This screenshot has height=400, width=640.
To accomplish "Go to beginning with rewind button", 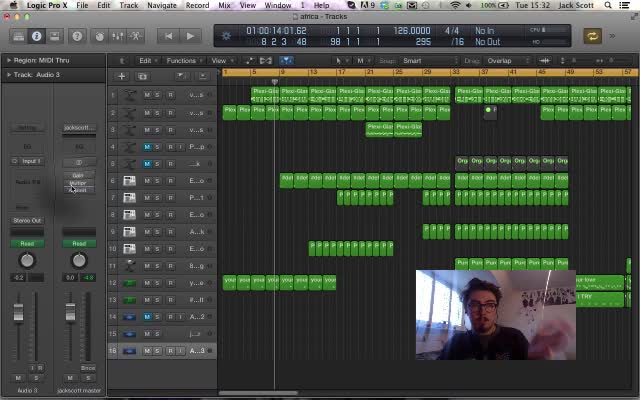I will tap(168, 36).
